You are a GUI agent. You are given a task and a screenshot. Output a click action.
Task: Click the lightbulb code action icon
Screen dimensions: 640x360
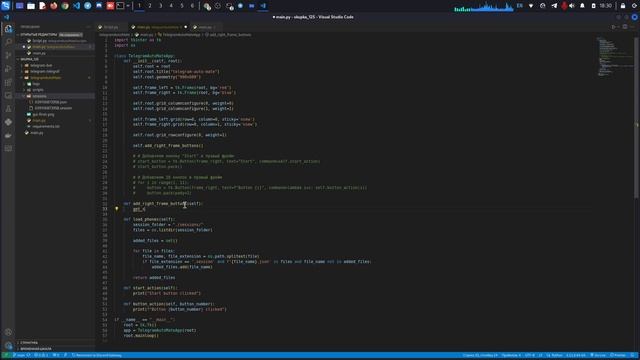click(x=116, y=209)
